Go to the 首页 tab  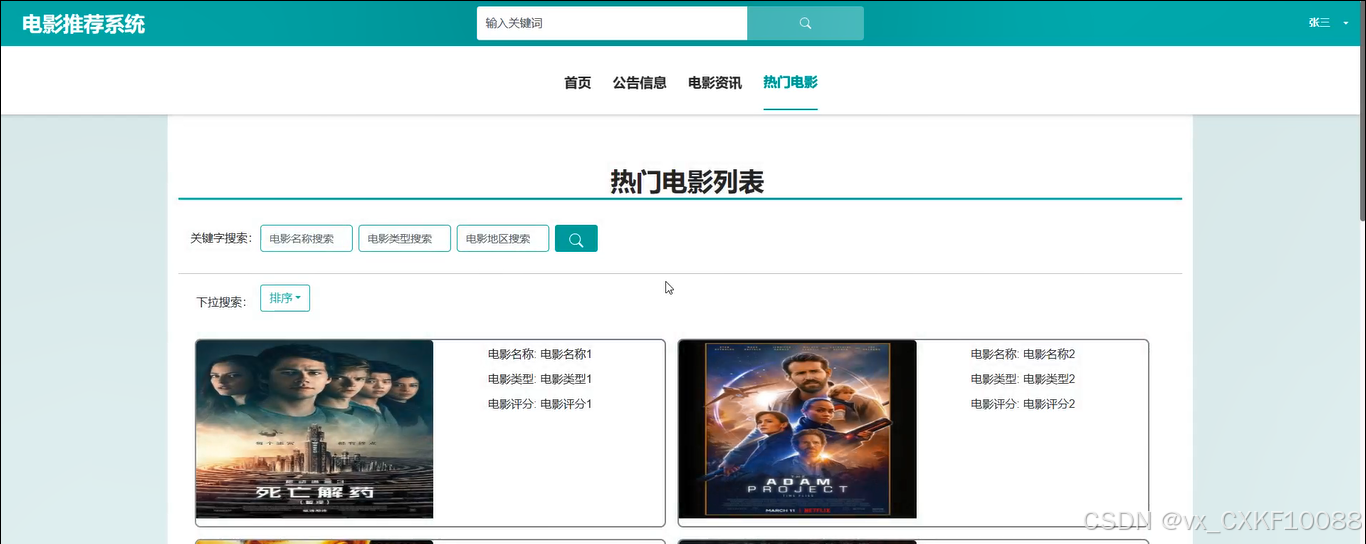[578, 83]
